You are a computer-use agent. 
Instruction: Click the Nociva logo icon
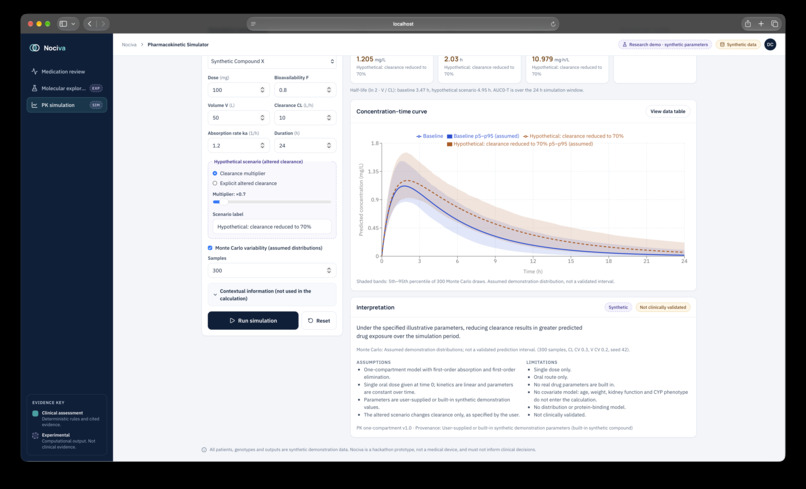click(x=34, y=48)
